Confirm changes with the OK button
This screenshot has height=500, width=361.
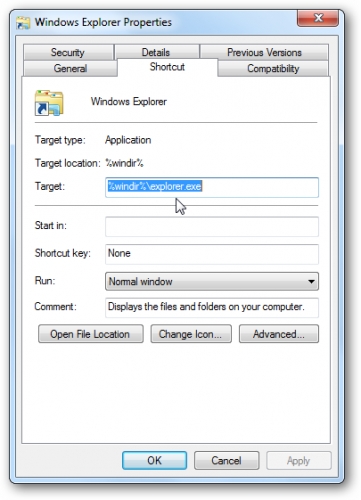click(154, 461)
